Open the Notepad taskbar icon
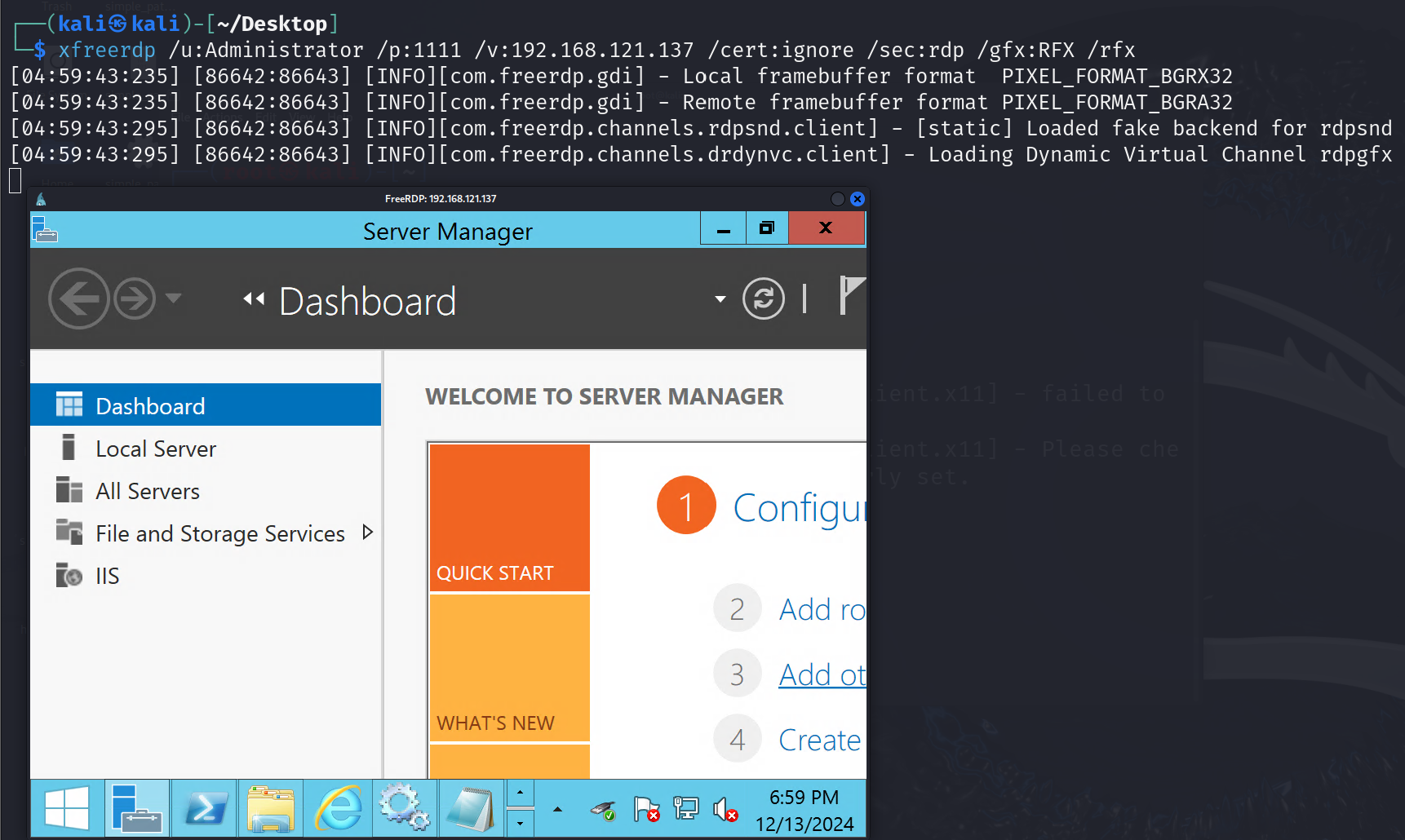1405x840 pixels. coord(472,808)
